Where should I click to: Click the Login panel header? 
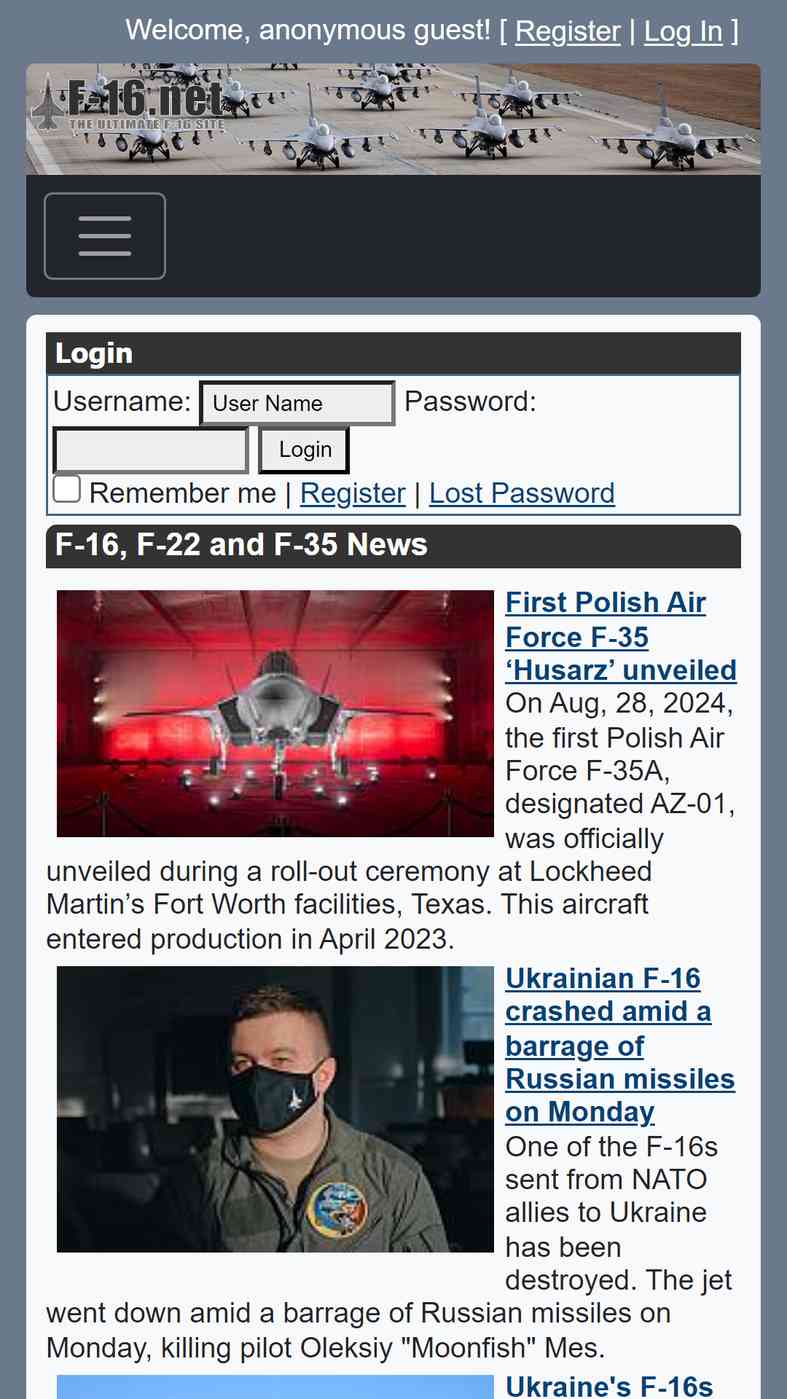393,354
